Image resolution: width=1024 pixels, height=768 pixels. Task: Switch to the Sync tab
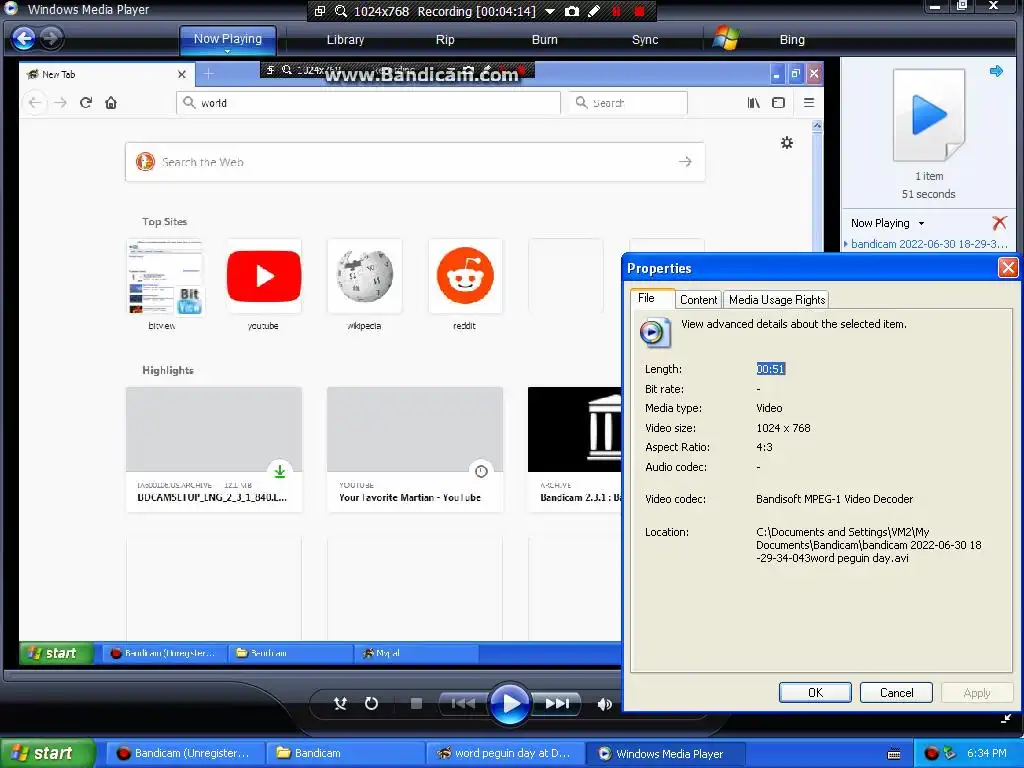point(645,40)
